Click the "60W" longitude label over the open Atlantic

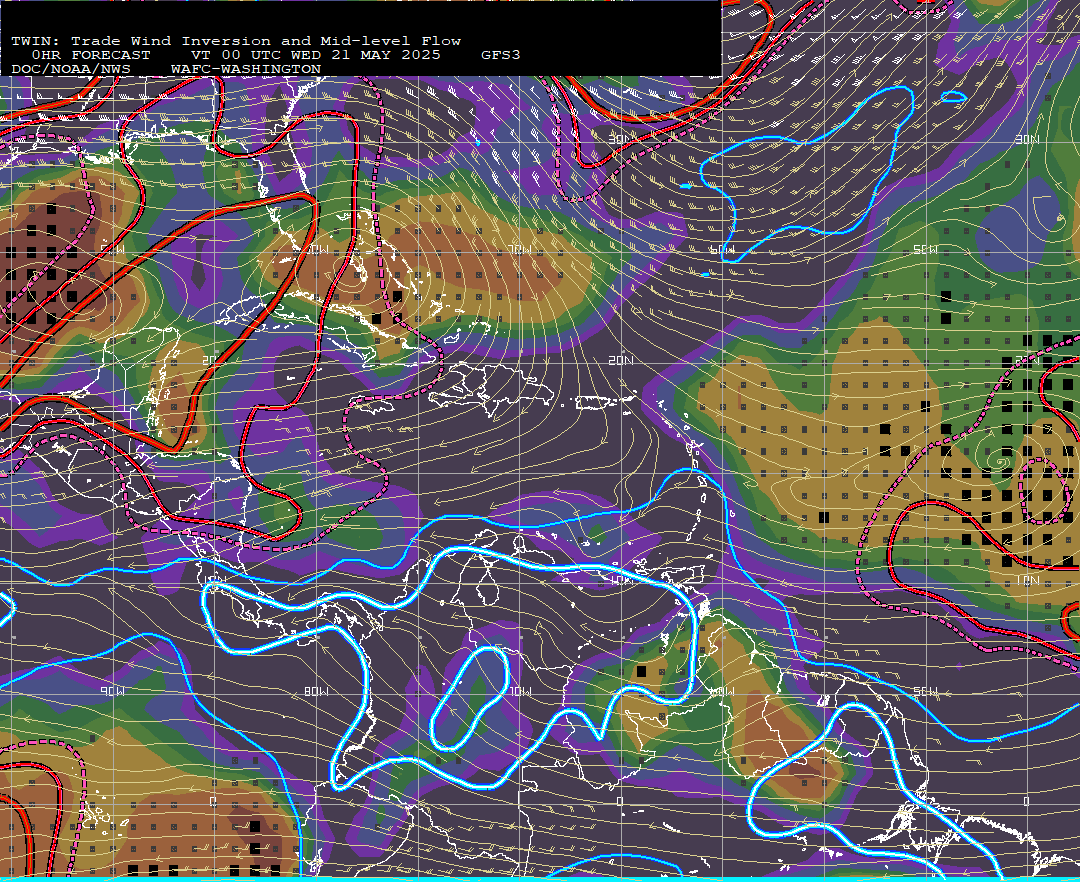click(722, 250)
